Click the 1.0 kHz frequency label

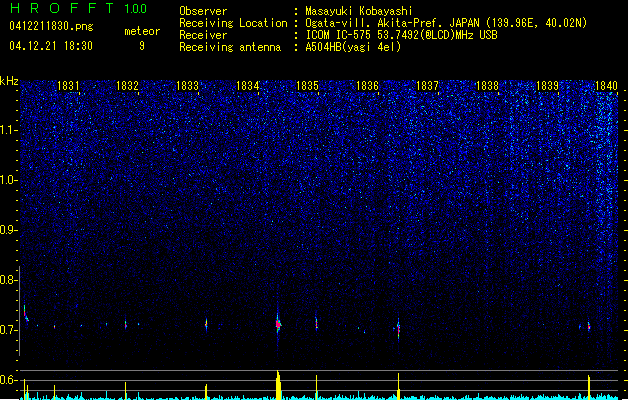click(9, 180)
